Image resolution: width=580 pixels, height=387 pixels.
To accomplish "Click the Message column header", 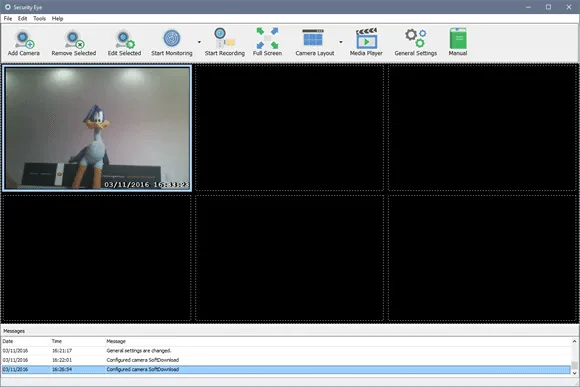I will click(x=116, y=341).
